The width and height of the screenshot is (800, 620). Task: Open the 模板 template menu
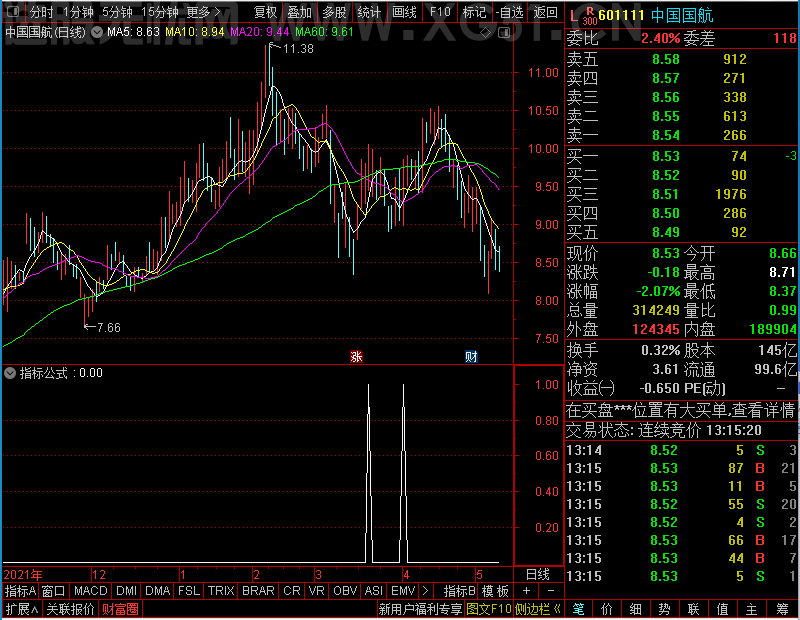coord(495,591)
